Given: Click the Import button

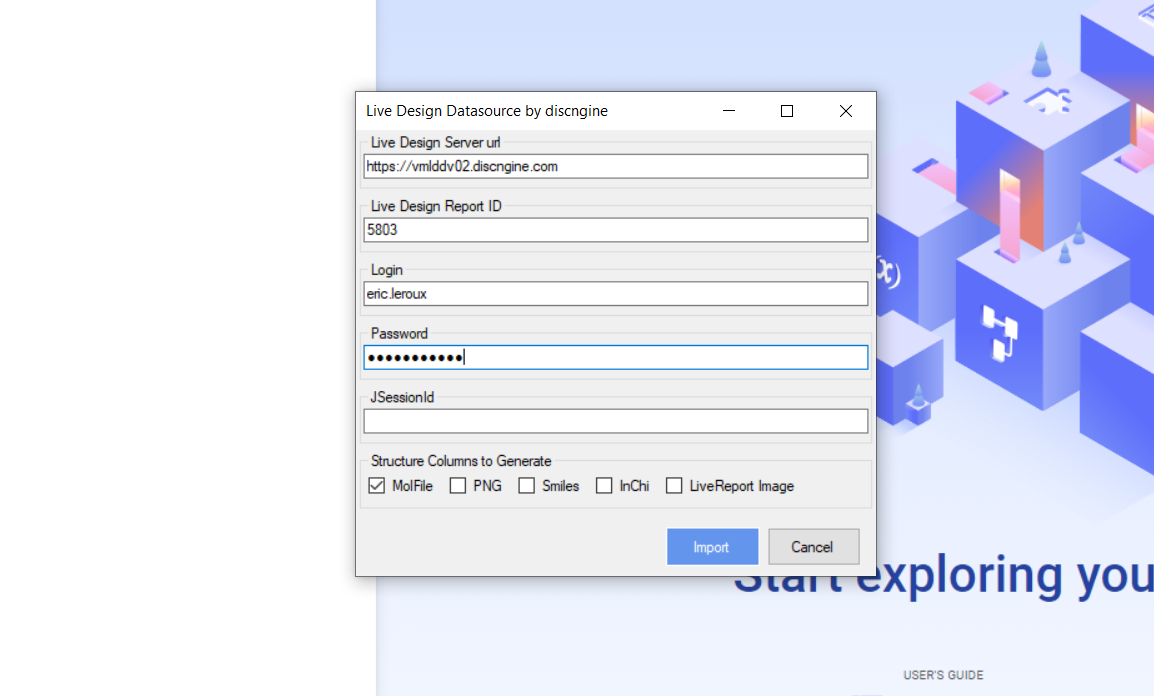Looking at the screenshot, I should coord(712,546).
